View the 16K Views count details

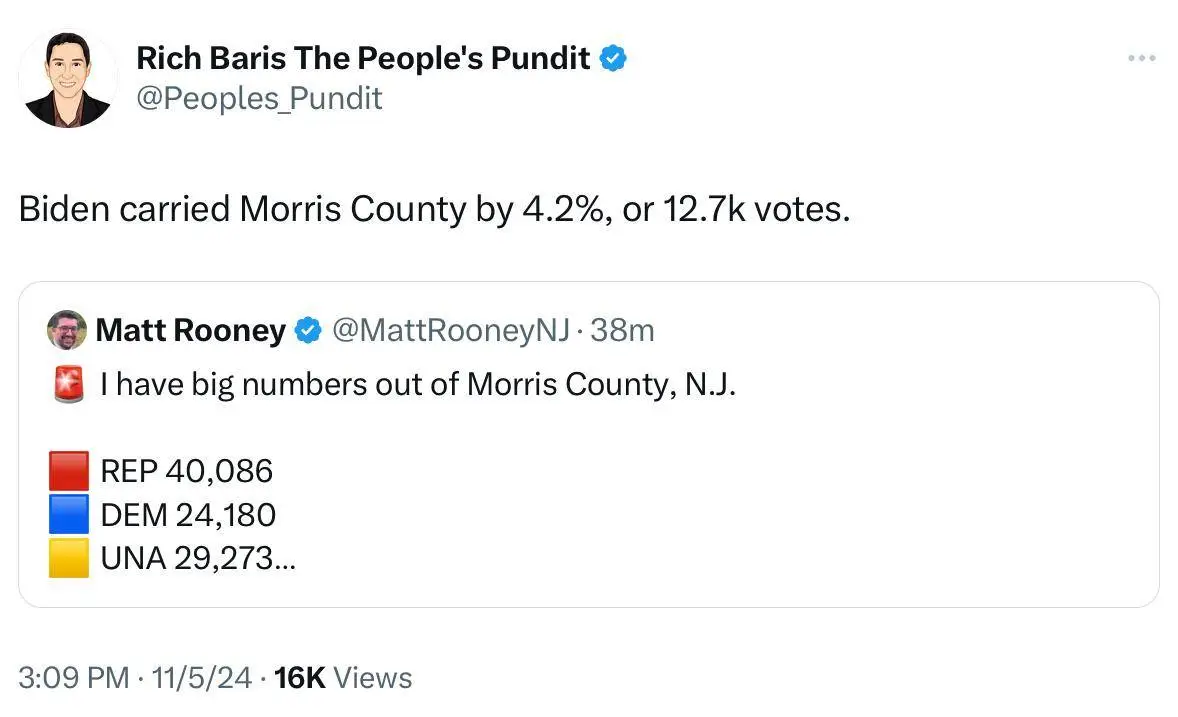coord(343,678)
